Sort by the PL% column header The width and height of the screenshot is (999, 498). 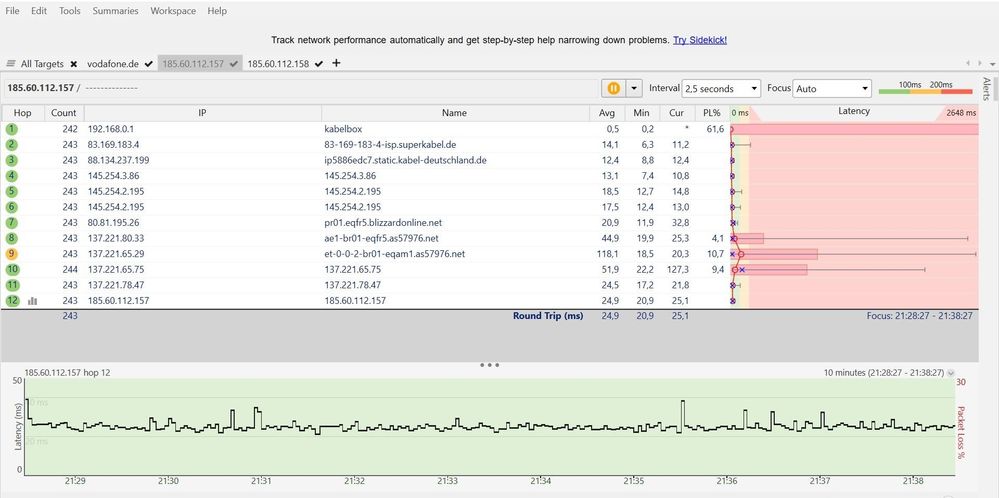click(711, 113)
